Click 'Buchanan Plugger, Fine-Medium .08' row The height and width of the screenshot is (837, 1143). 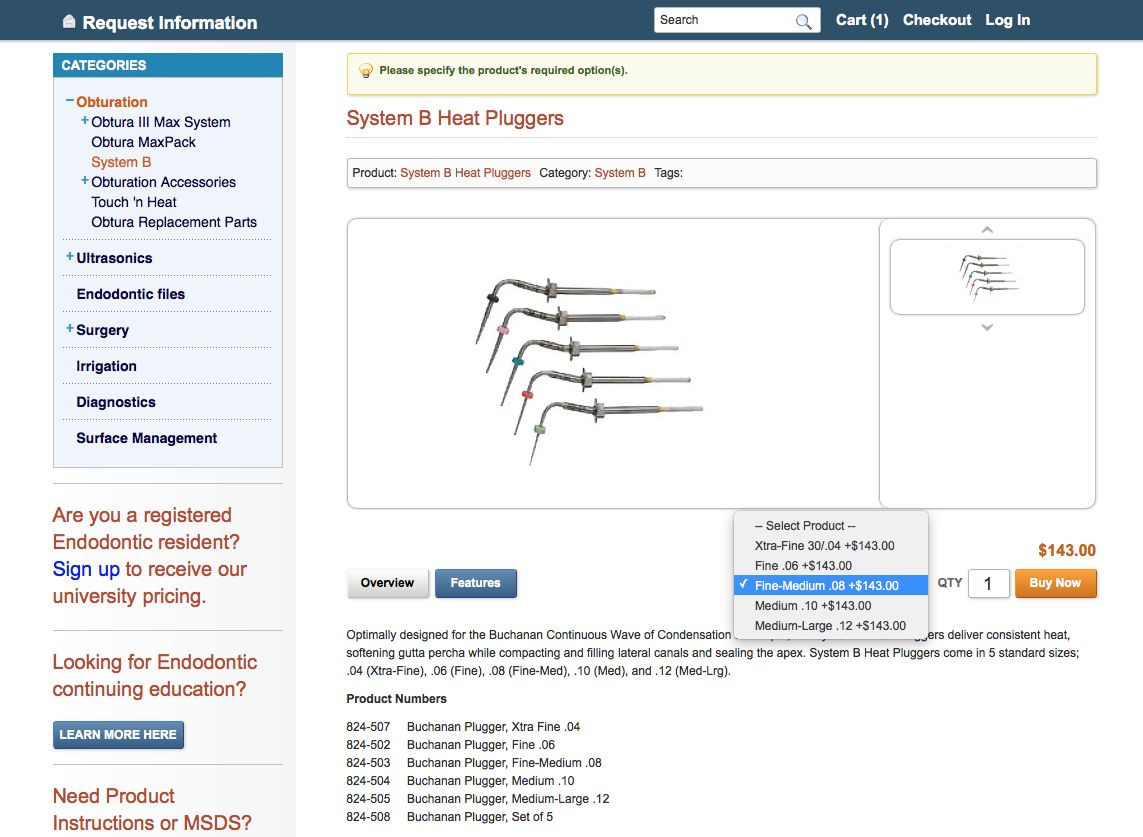click(x=474, y=763)
